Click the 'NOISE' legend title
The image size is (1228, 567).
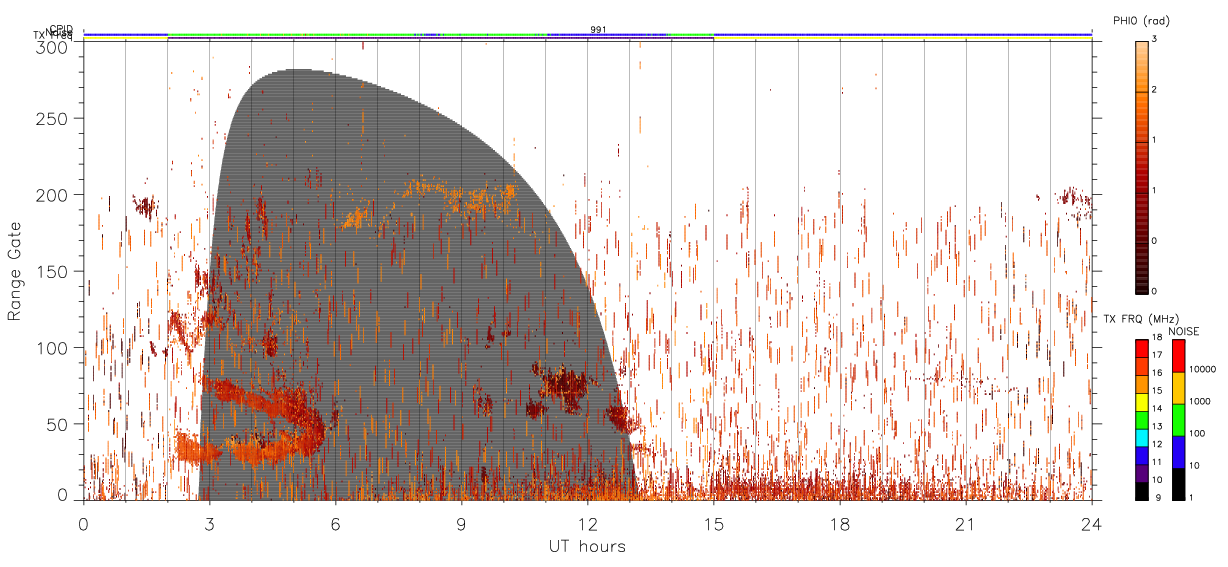click(x=1183, y=331)
